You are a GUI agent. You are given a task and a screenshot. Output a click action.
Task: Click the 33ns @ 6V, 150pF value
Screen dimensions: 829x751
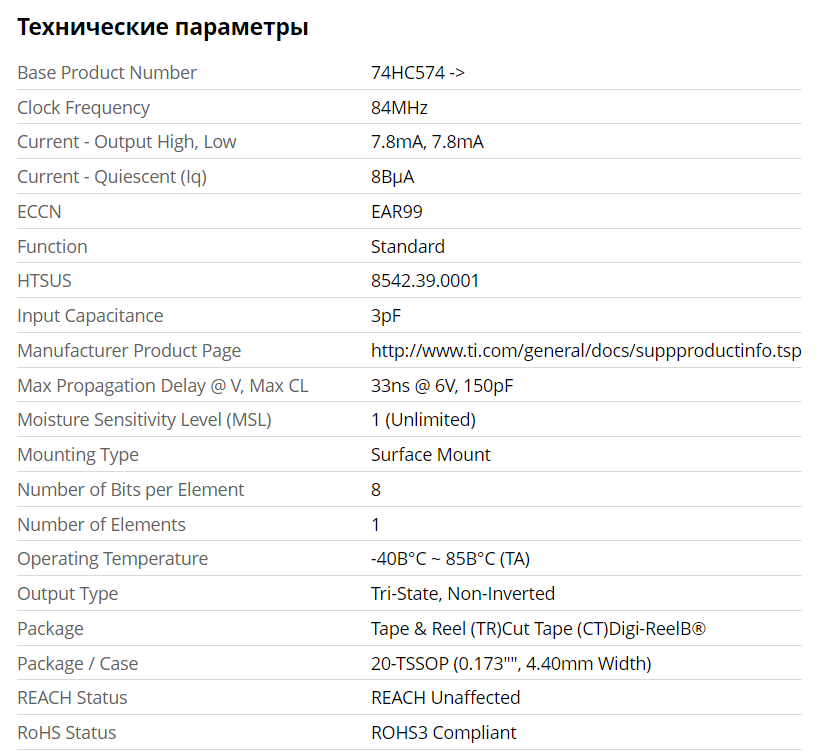click(442, 386)
